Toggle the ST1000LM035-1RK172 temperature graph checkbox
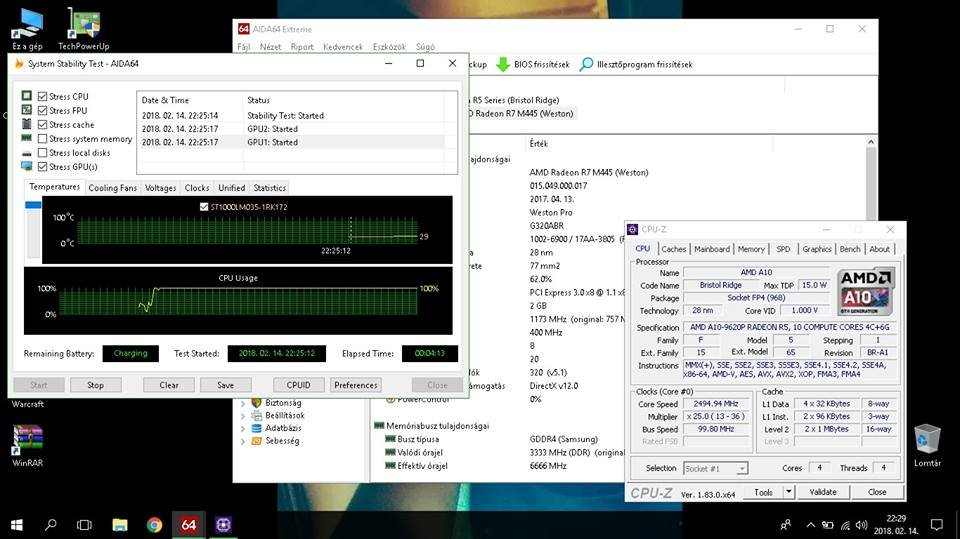This screenshot has height=539, width=960. 204,207
